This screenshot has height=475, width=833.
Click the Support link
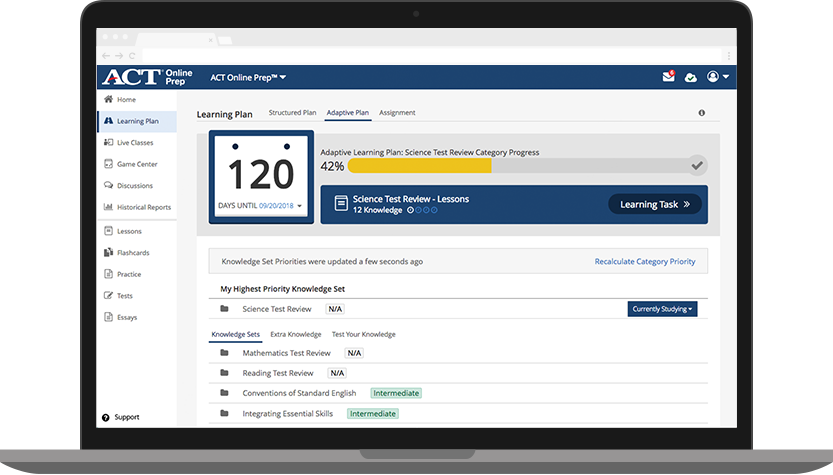coord(127,417)
